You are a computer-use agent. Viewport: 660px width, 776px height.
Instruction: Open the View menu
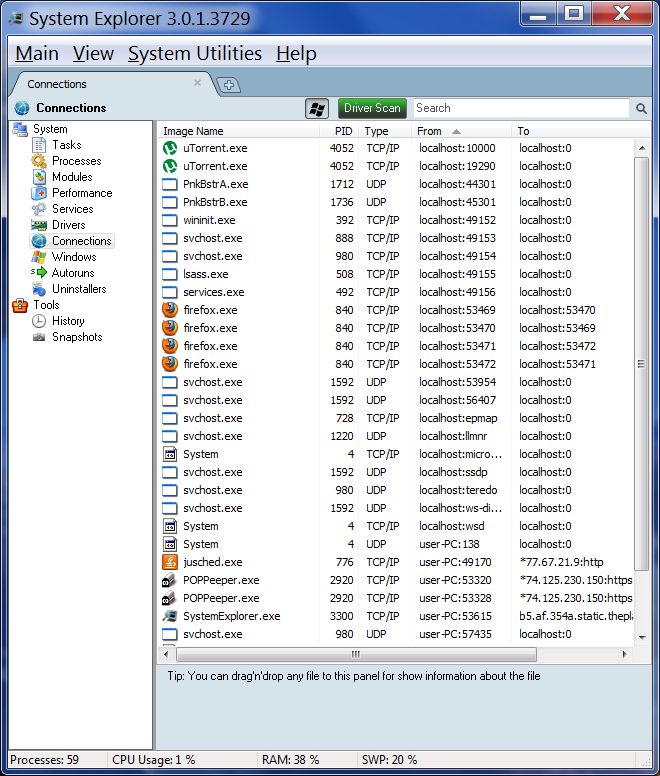point(93,53)
